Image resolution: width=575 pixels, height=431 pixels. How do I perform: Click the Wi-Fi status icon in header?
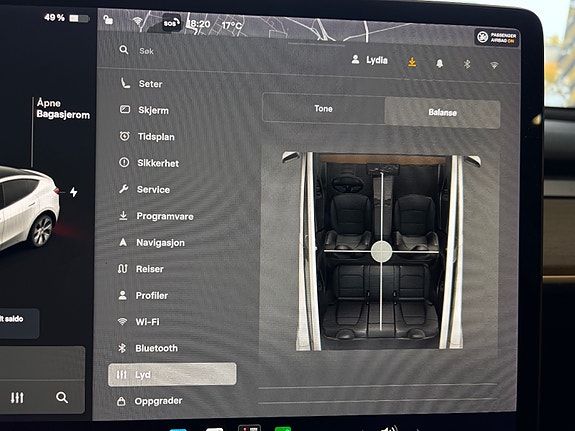(x=494, y=66)
